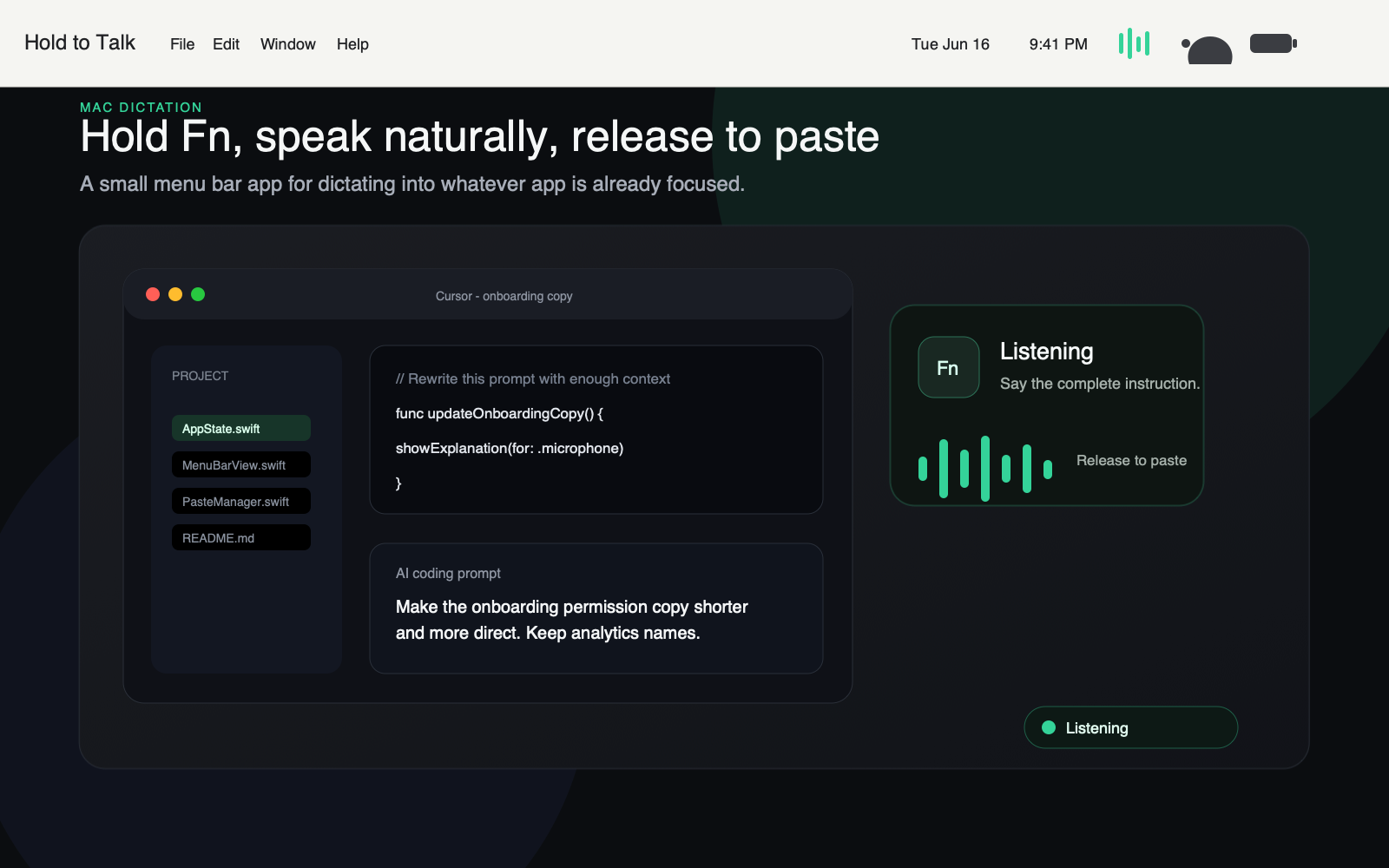Open the Edit menu
The image size is (1389, 868).
tap(226, 44)
